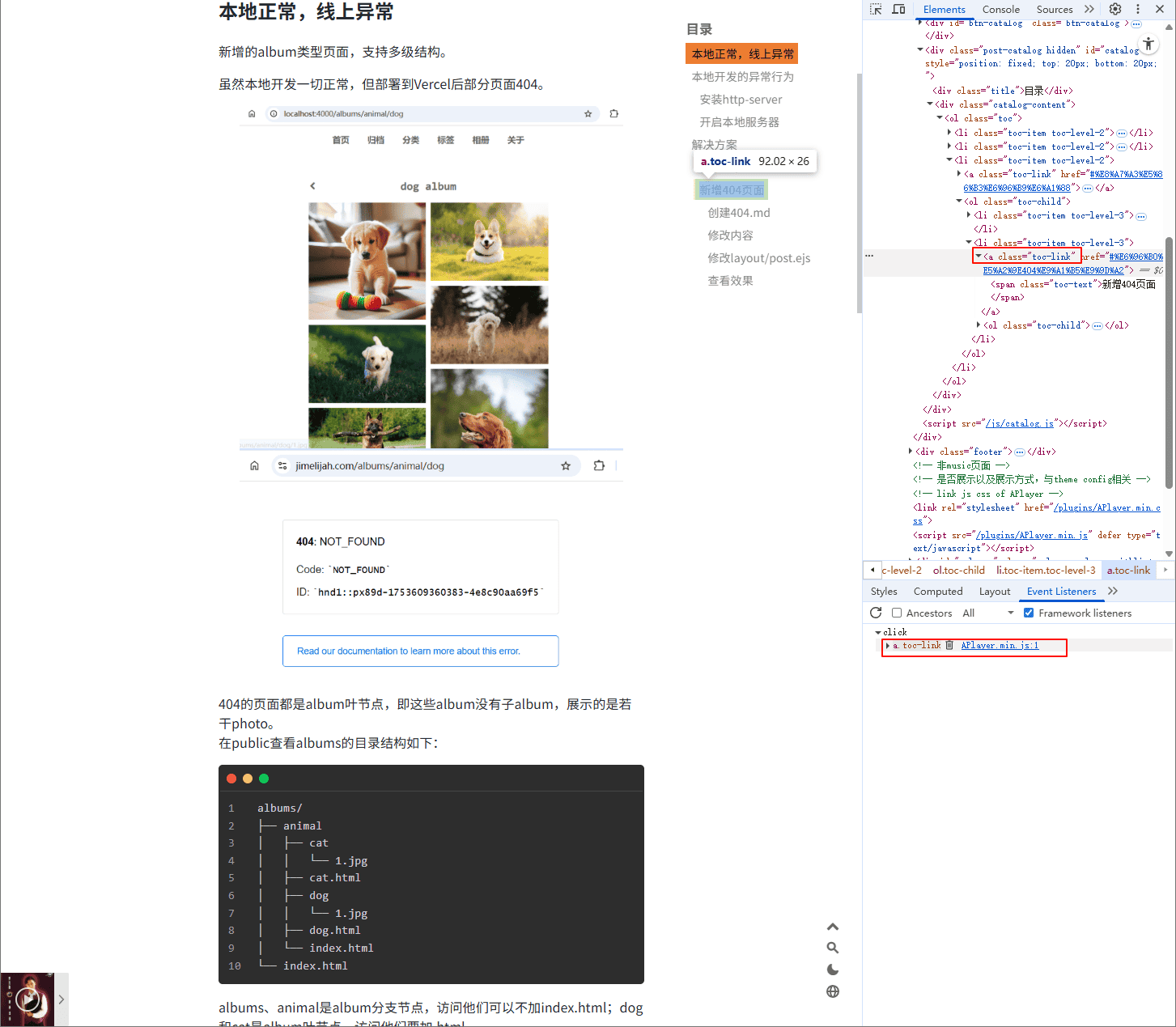Show more DevTools panels via top chevrons

(x=1089, y=9)
